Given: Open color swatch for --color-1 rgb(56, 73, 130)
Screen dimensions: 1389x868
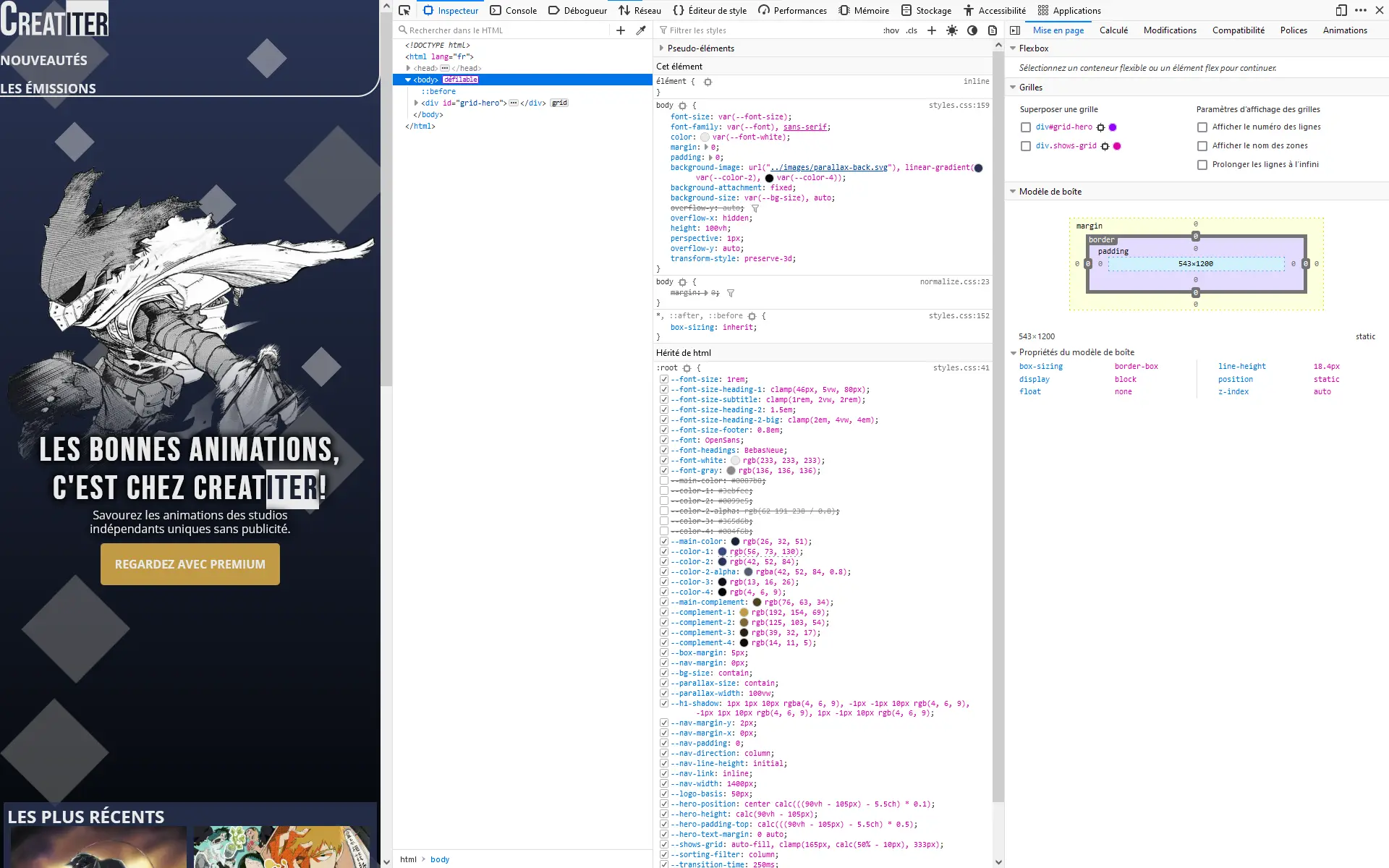Looking at the screenshot, I should coord(722,551).
